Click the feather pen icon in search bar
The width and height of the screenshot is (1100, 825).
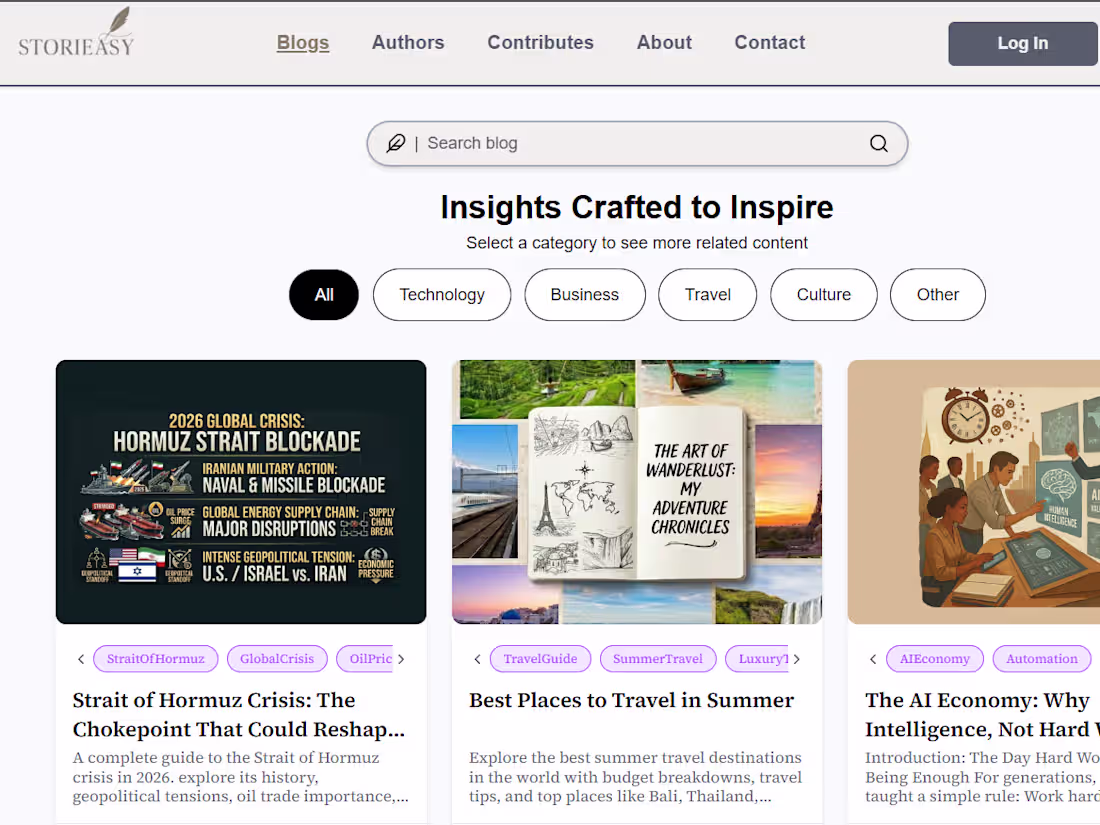click(396, 143)
